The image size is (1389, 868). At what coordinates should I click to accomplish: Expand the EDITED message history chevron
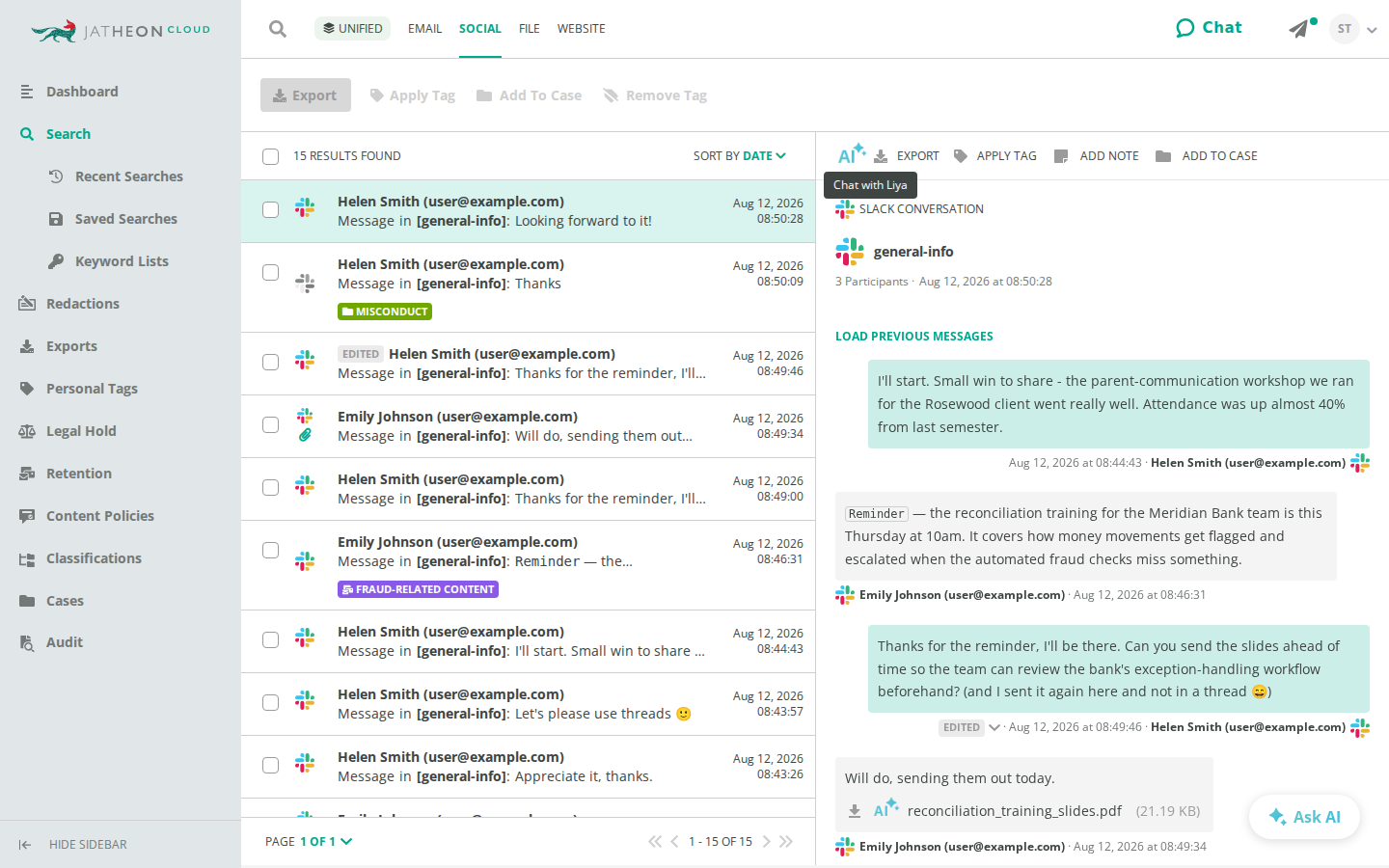994,727
